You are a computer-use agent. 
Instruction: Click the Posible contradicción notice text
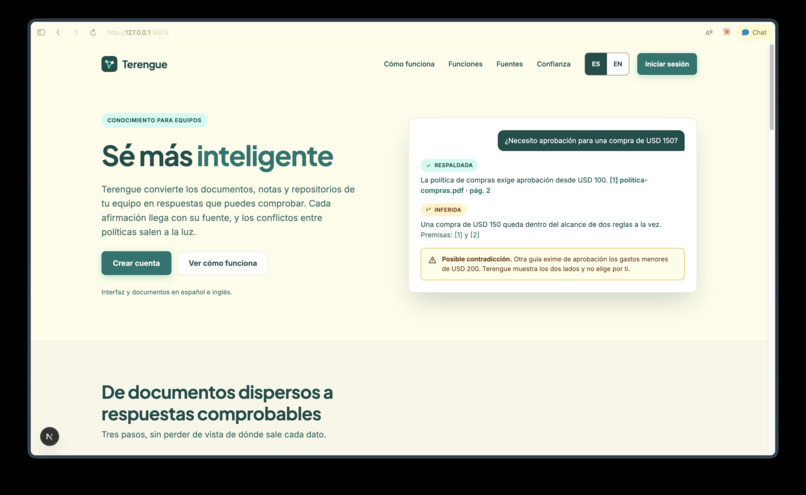[x=555, y=264]
